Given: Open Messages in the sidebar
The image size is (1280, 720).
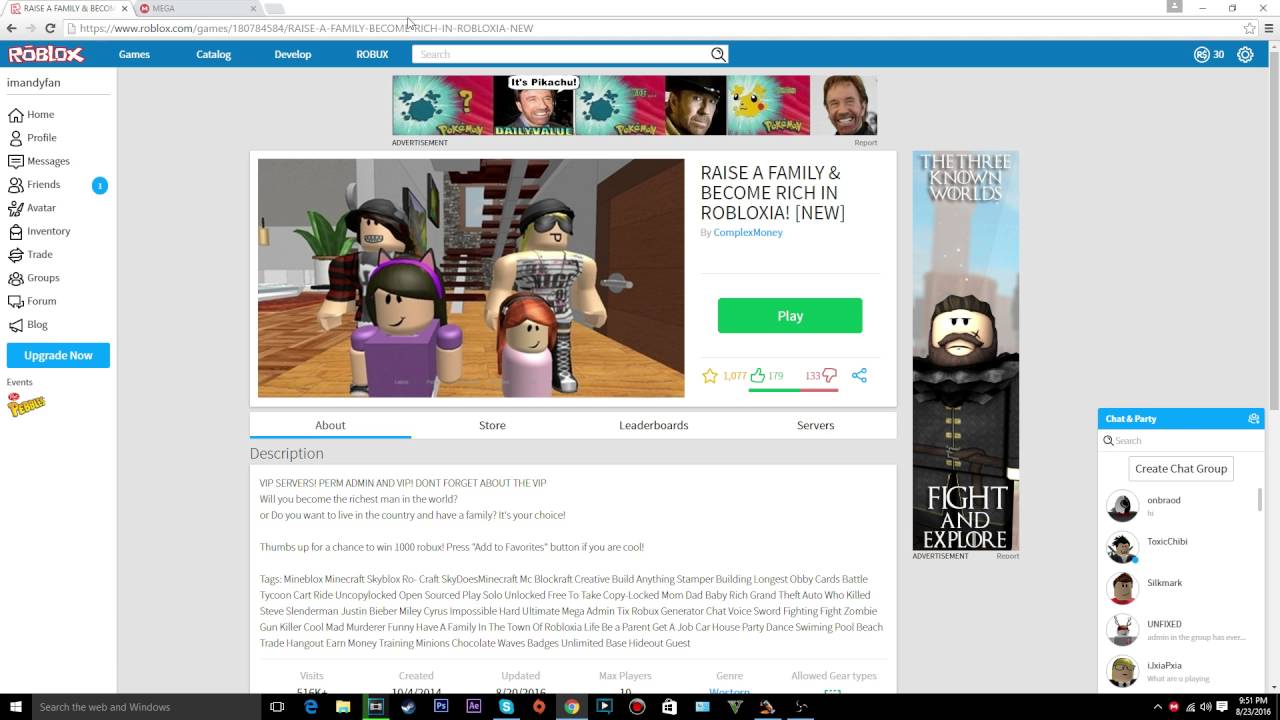Looking at the screenshot, I should tap(40, 161).
